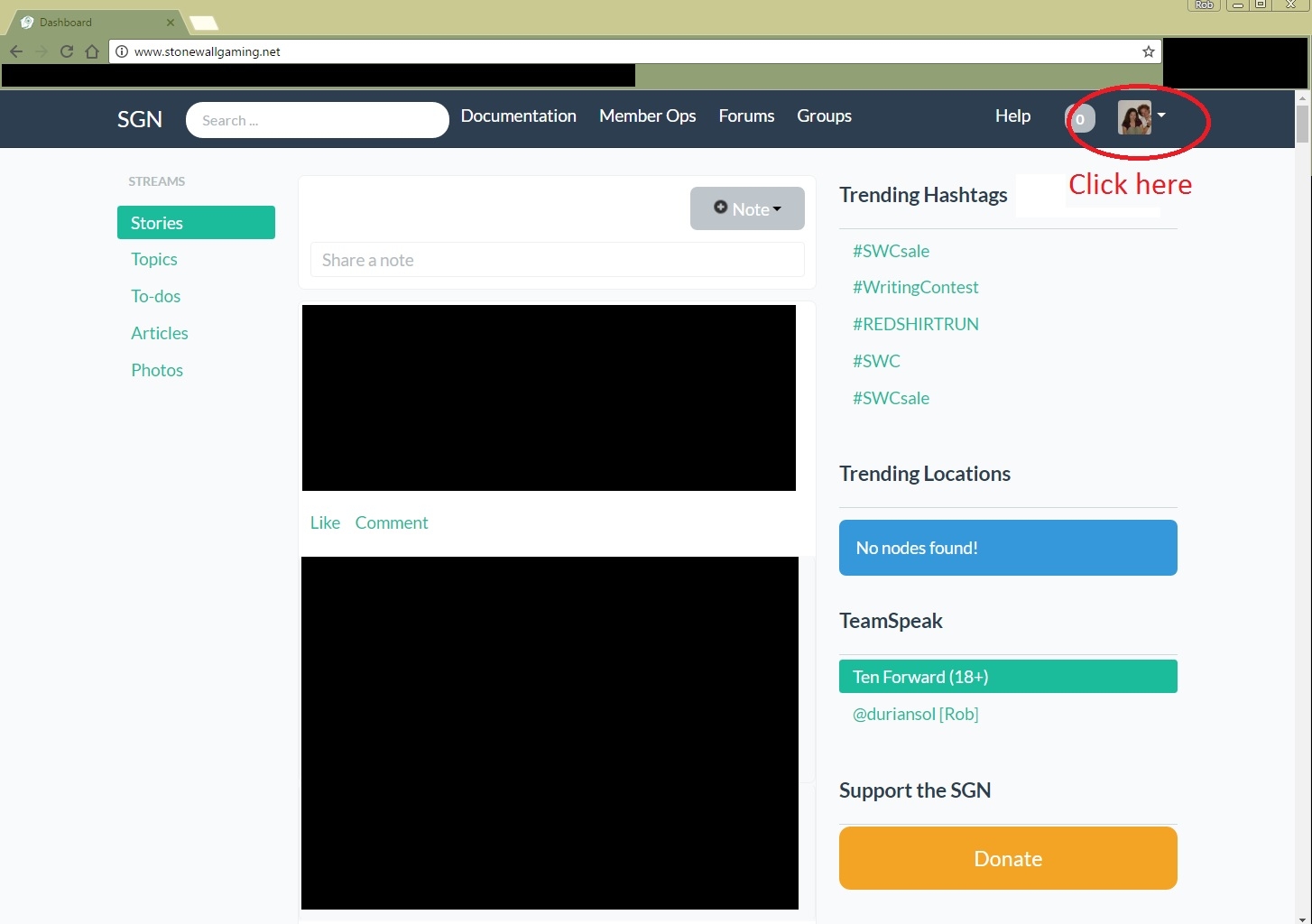
Task: Close the Dashboard tab
Action: tap(171, 23)
